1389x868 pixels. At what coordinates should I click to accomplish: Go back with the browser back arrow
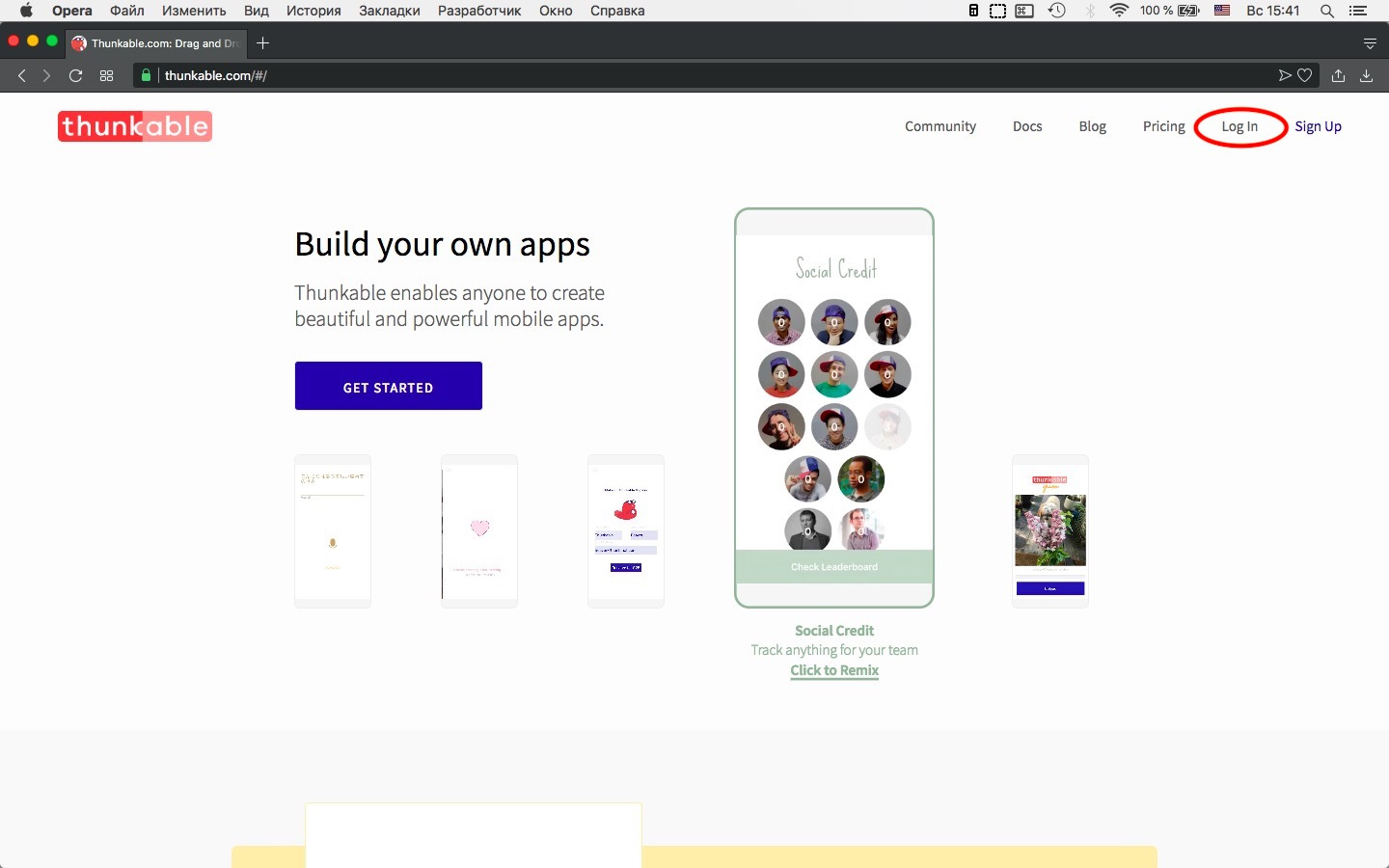[x=21, y=75]
